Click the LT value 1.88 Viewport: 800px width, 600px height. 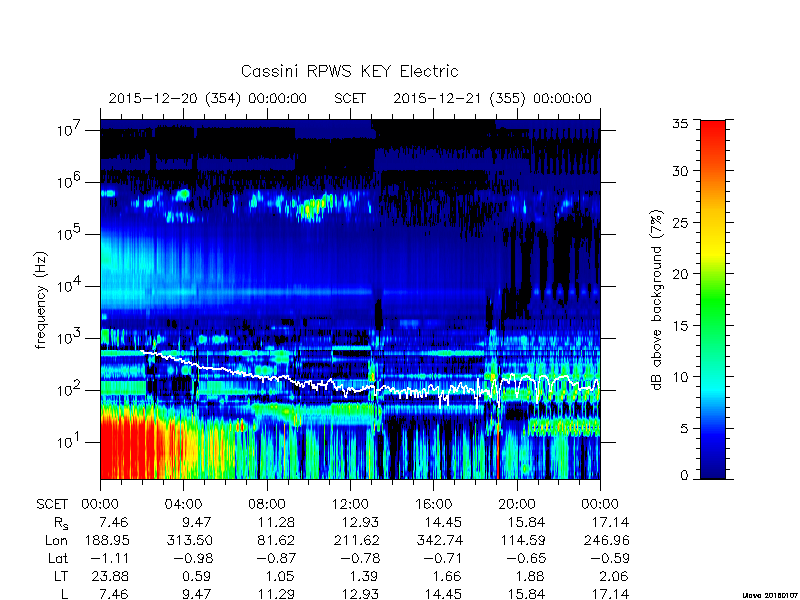(x=531, y=577)
